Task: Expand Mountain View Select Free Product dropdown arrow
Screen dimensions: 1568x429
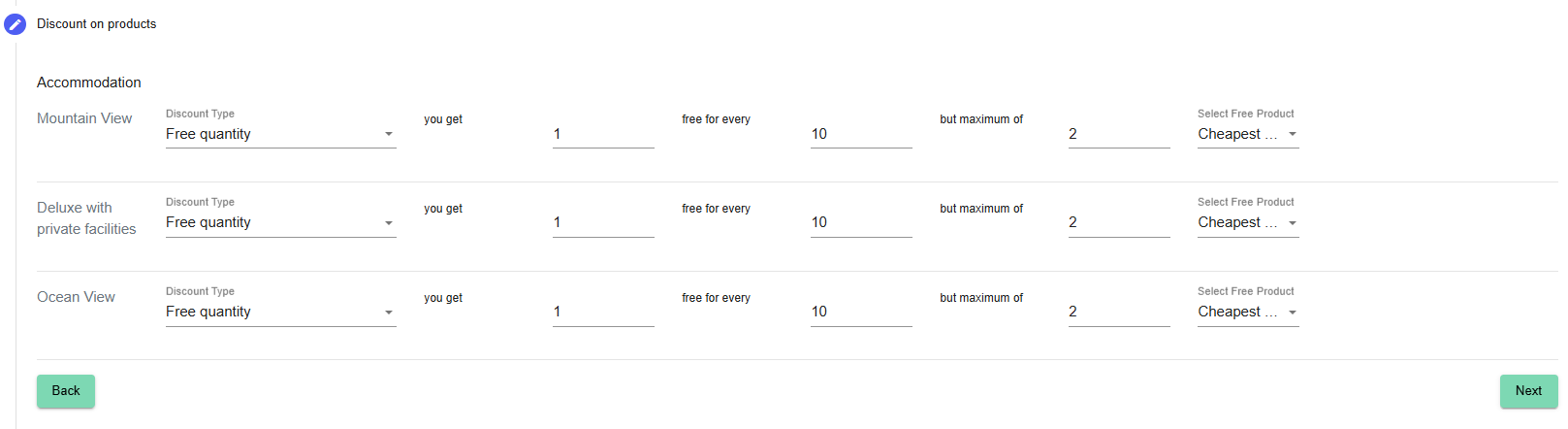Action: [x=1293, y=134]
